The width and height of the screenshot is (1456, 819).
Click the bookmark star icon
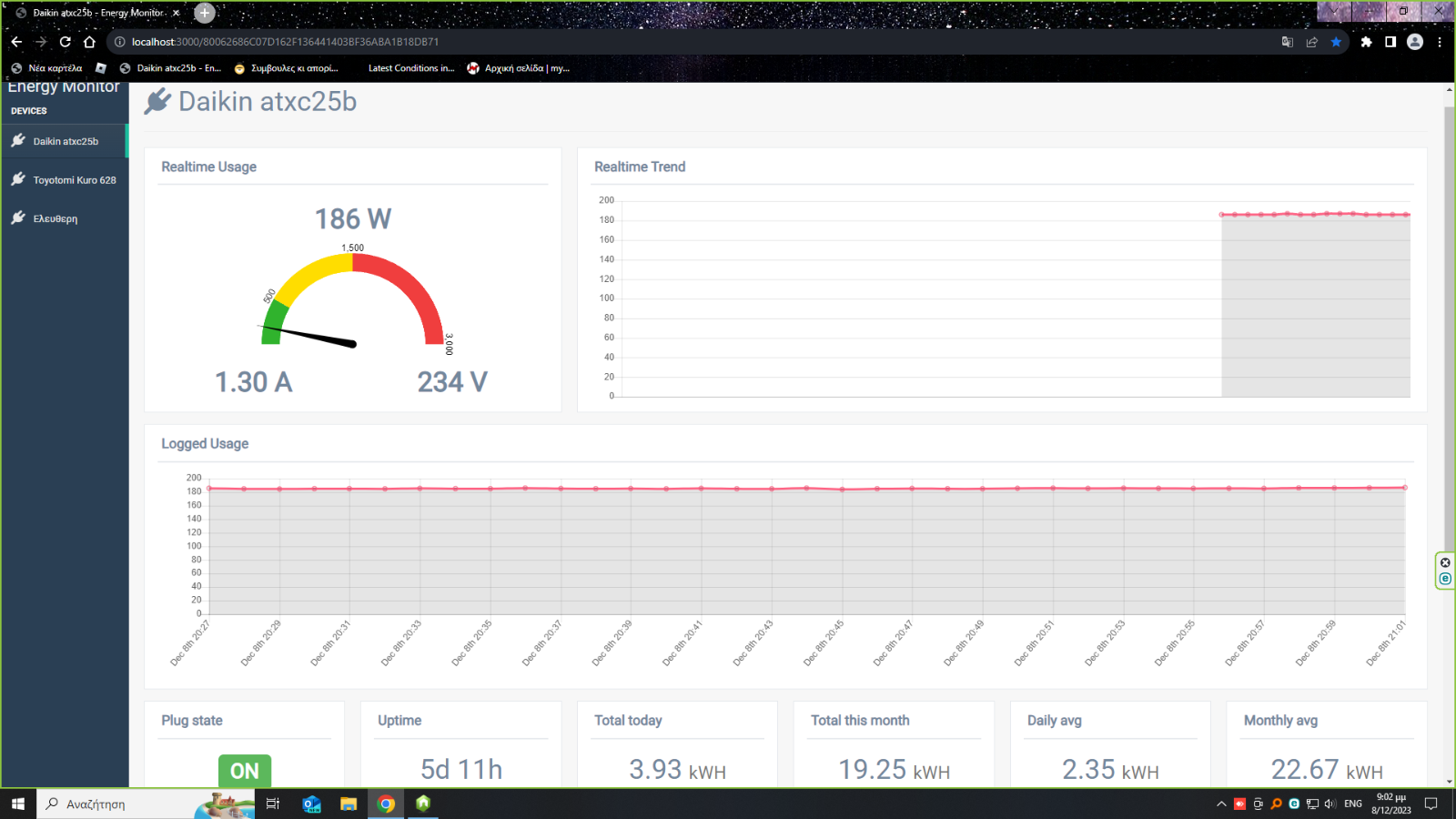(x=1336, y=42)
